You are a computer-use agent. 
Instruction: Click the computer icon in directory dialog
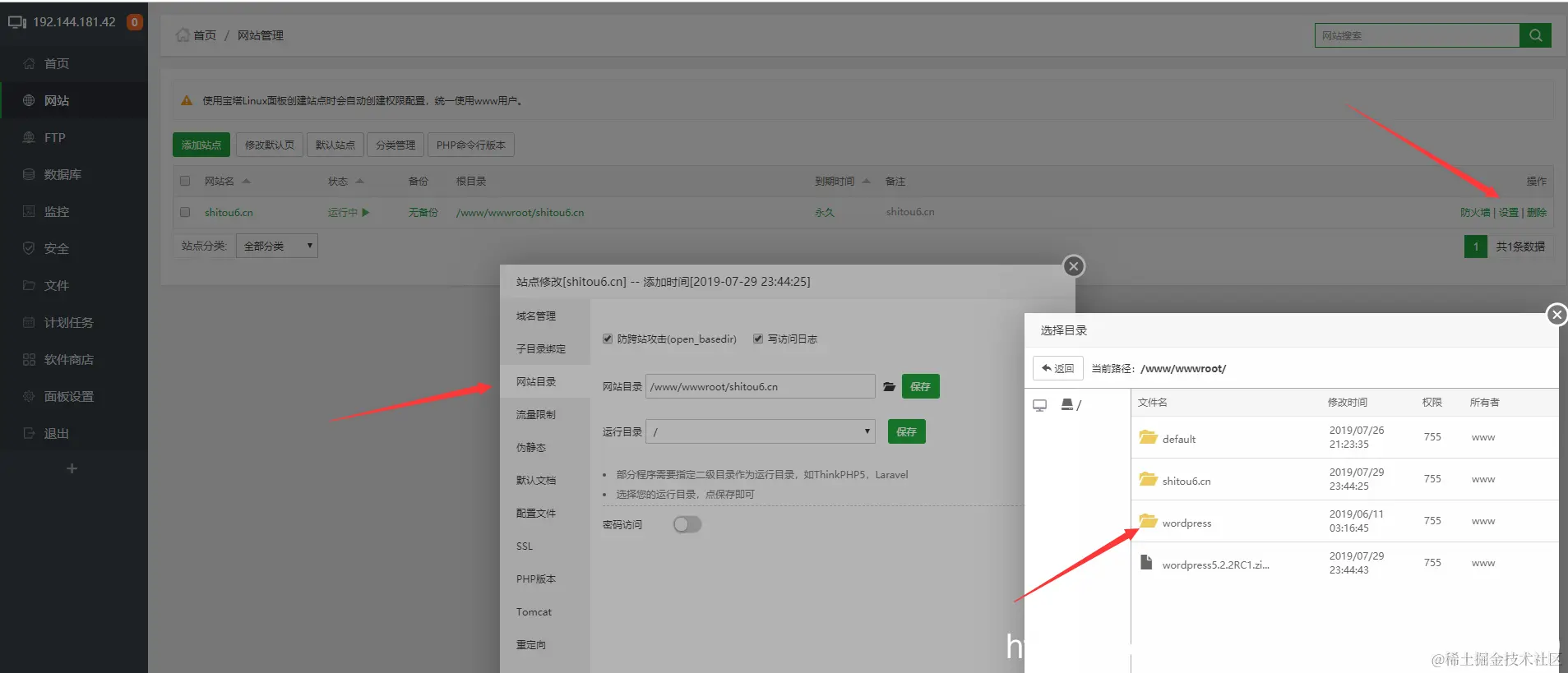tap(1040, 405)
